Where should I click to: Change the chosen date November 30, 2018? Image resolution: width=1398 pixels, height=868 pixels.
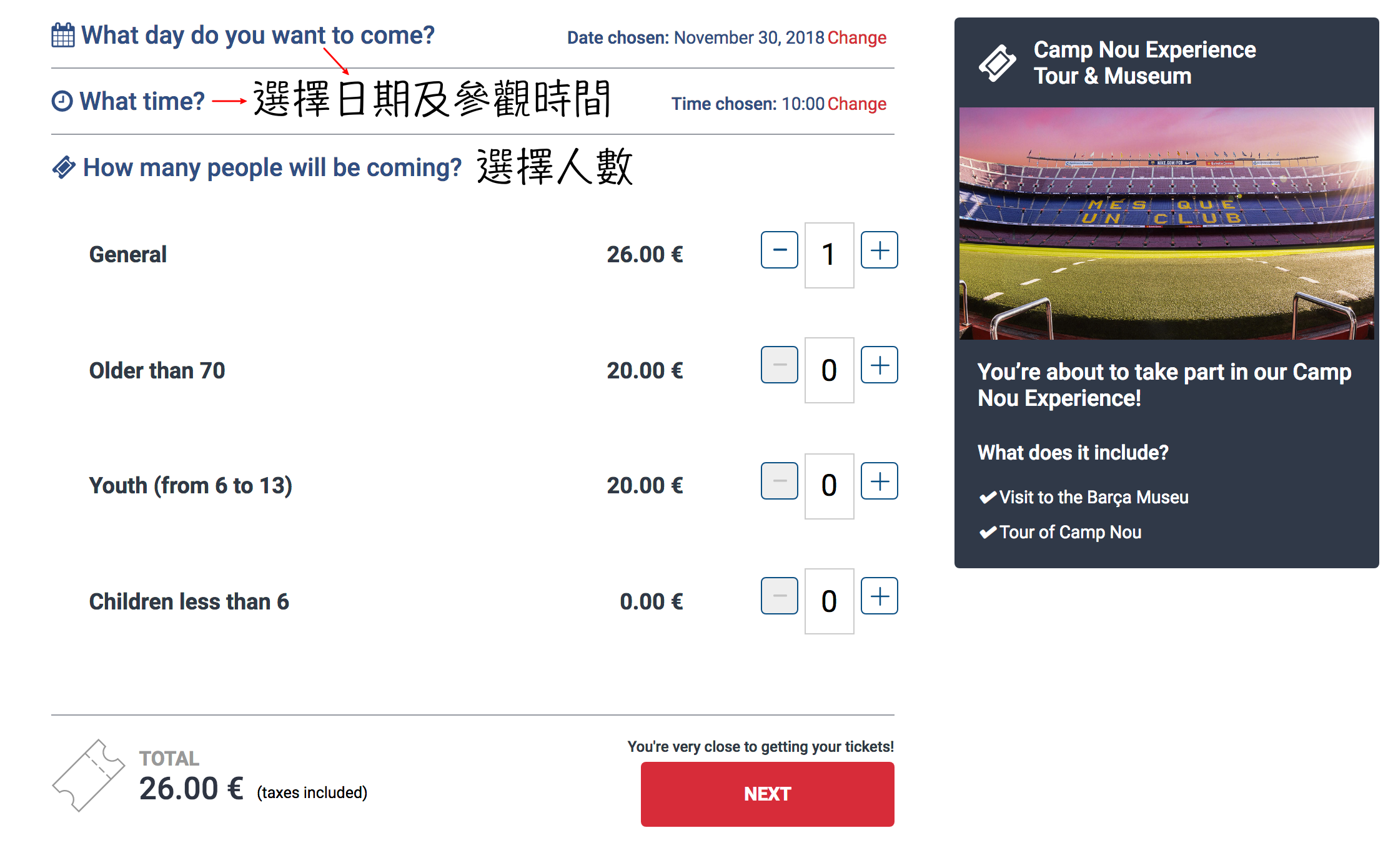tap(856, 38)
